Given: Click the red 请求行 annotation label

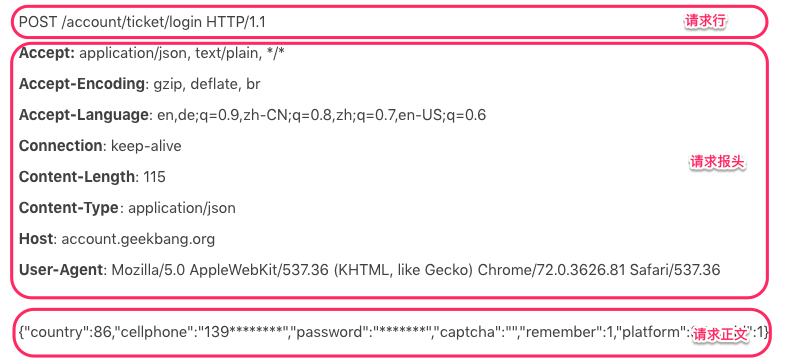Looking at the screenshot, I should point(706,21).
